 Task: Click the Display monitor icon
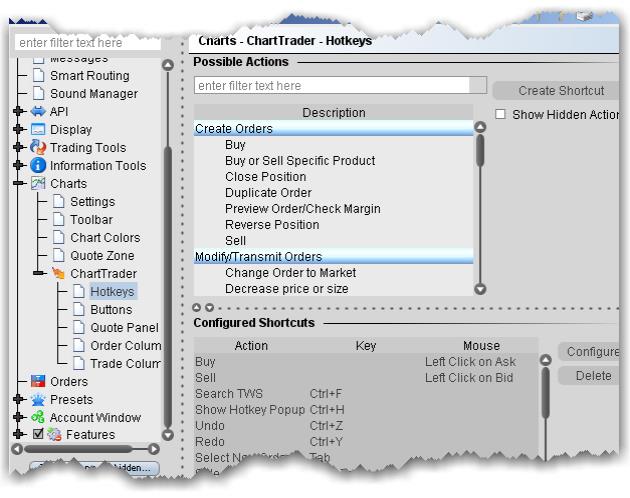point(39,130)
